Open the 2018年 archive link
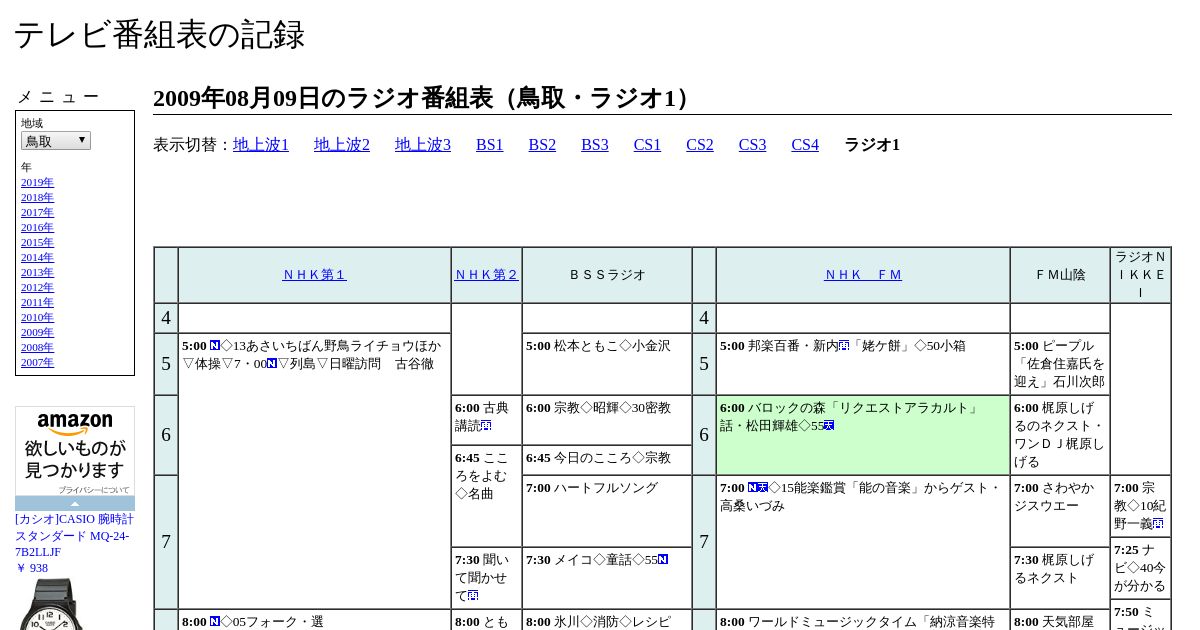The image size is (1200, 630). (37, 197)
